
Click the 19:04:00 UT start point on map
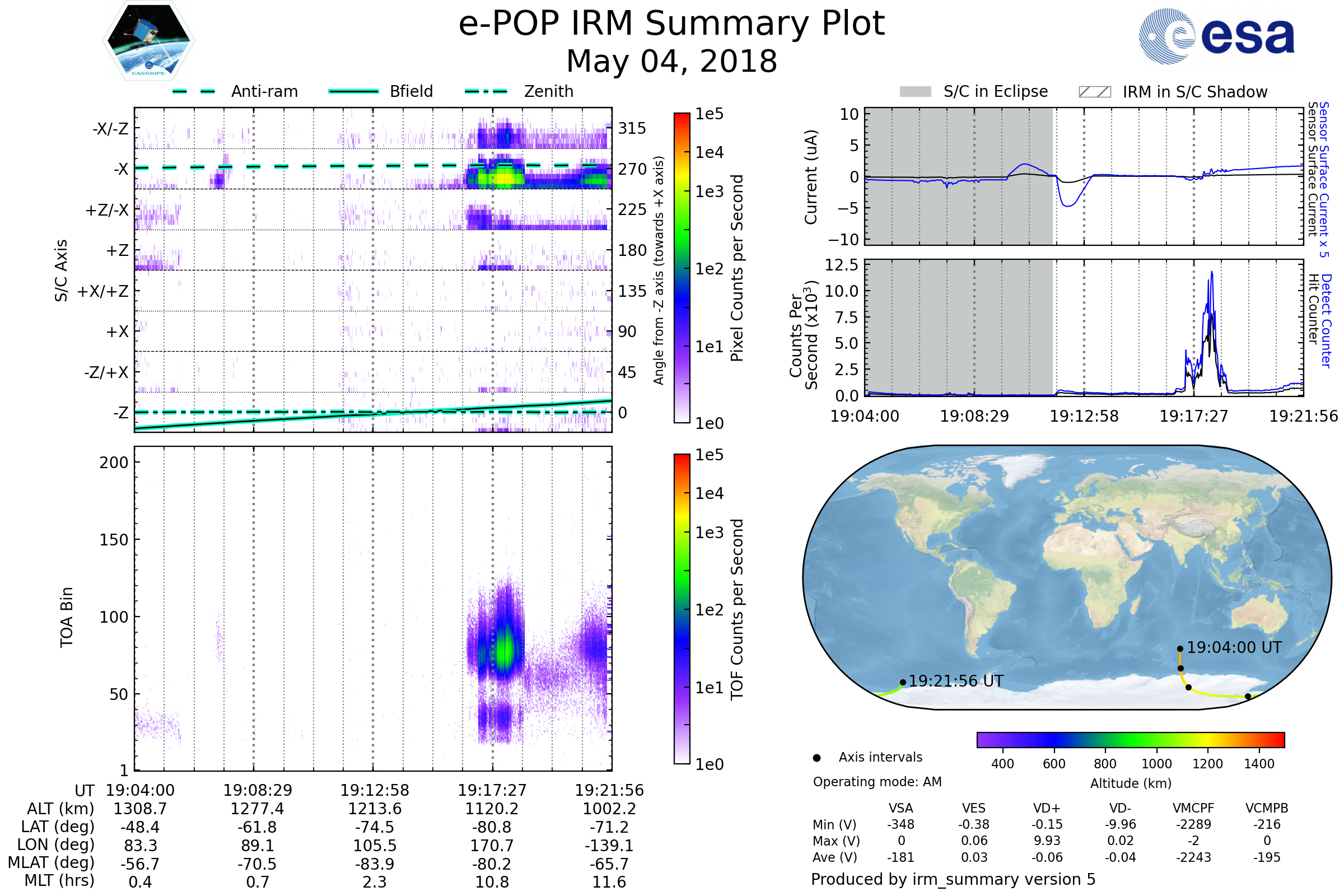[x=1180, y=648]
